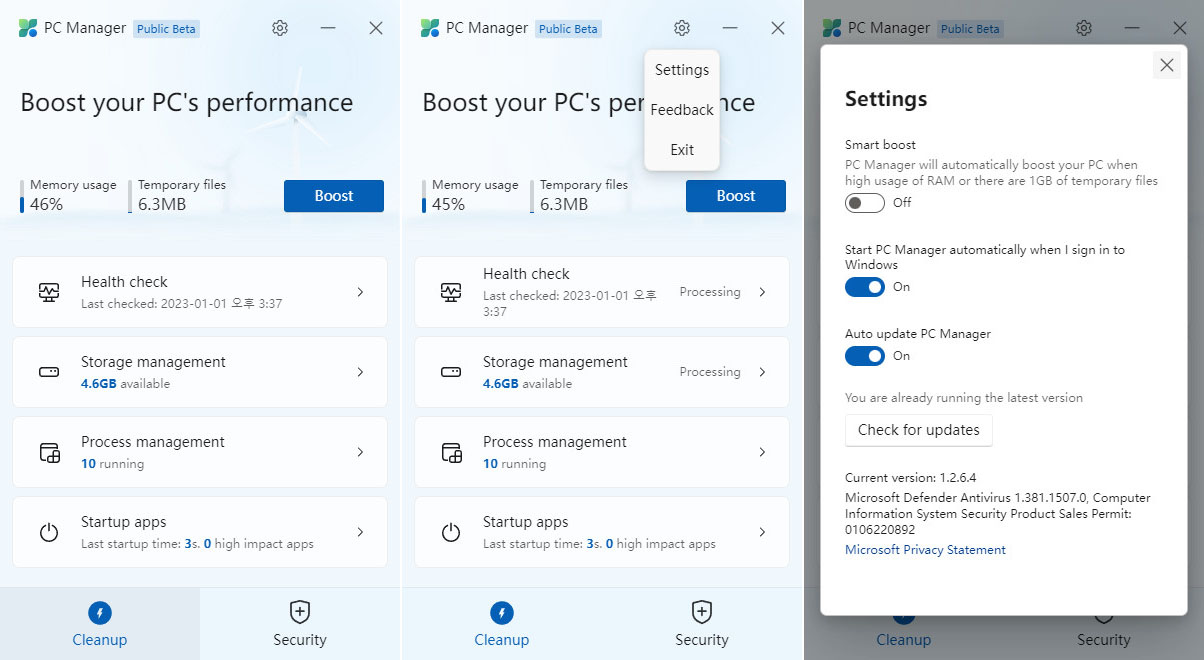Click Process management icon in left window
This screenshot has height=660, width=1204.
49,452
